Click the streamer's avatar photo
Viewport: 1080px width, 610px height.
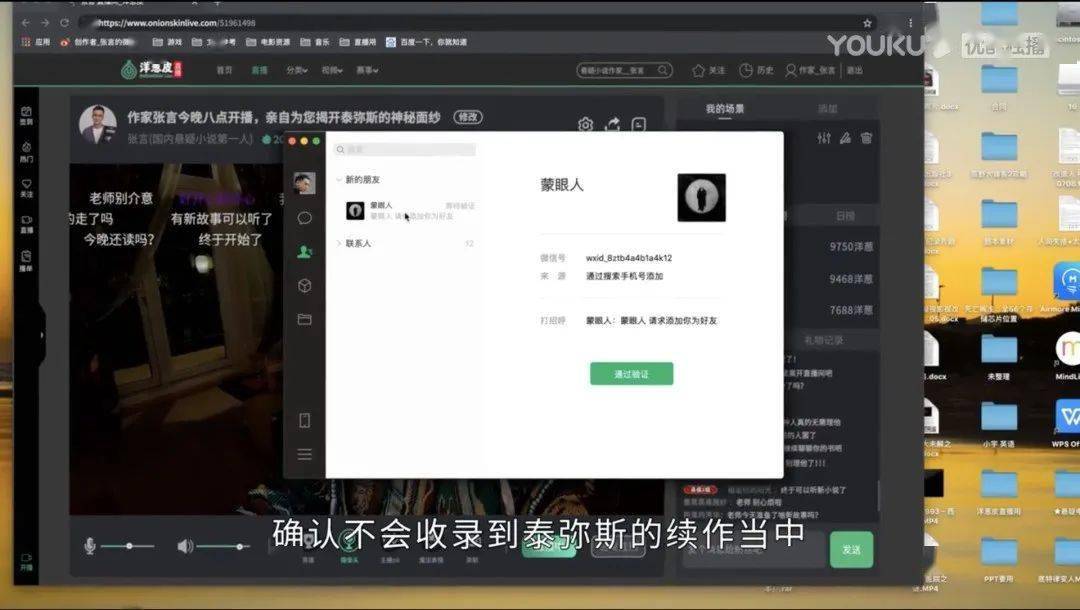coord(97,125)
